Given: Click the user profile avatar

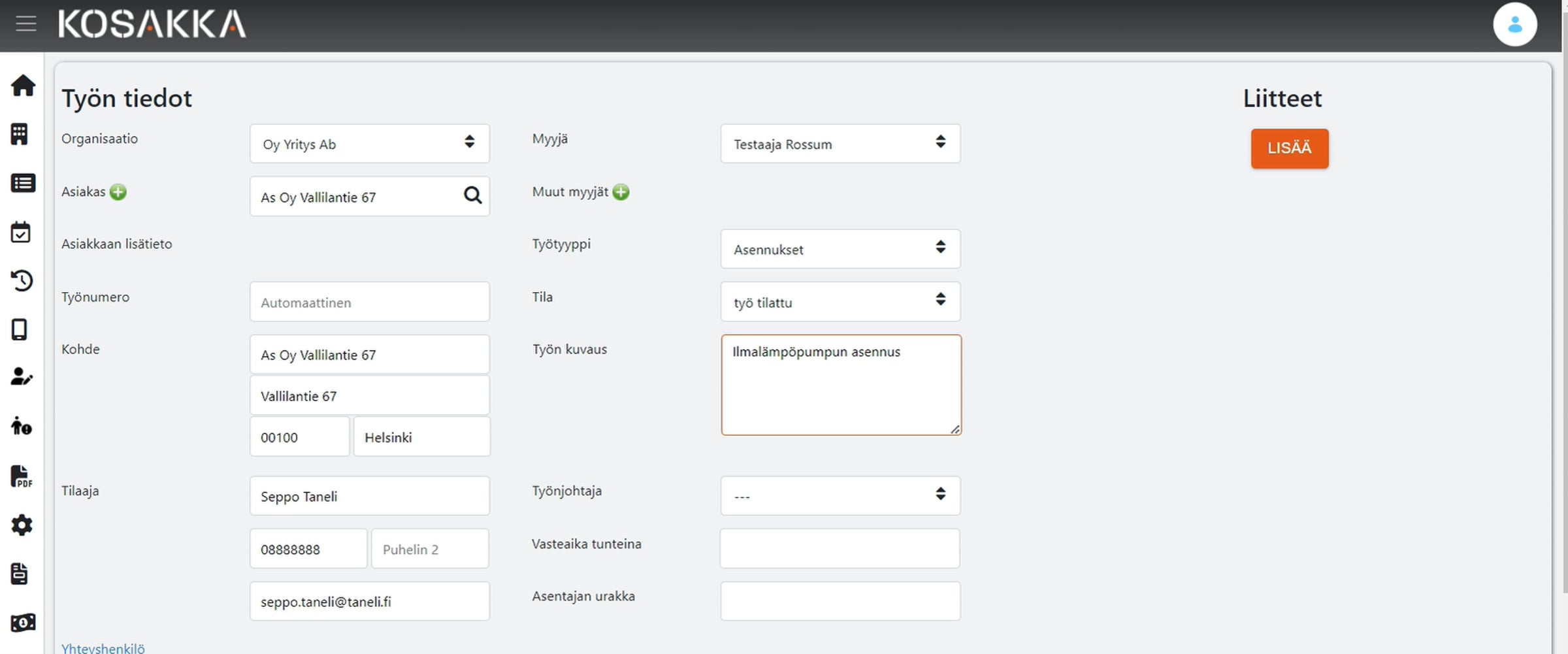Looking at the screenshot, I should (1514, 25).
